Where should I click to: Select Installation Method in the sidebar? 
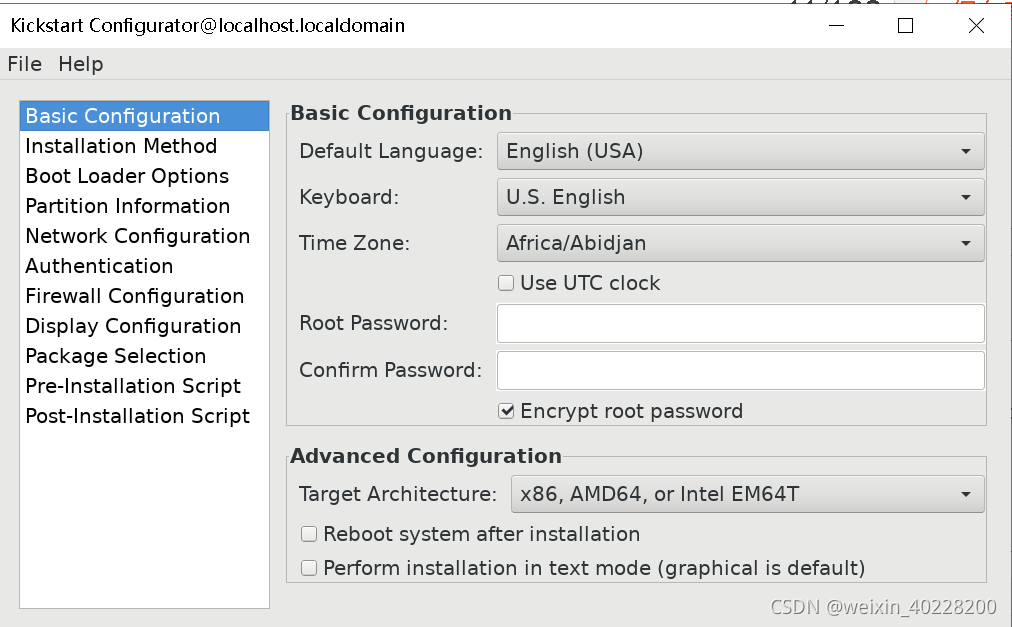pyautogui.click(x=121, y=146)
